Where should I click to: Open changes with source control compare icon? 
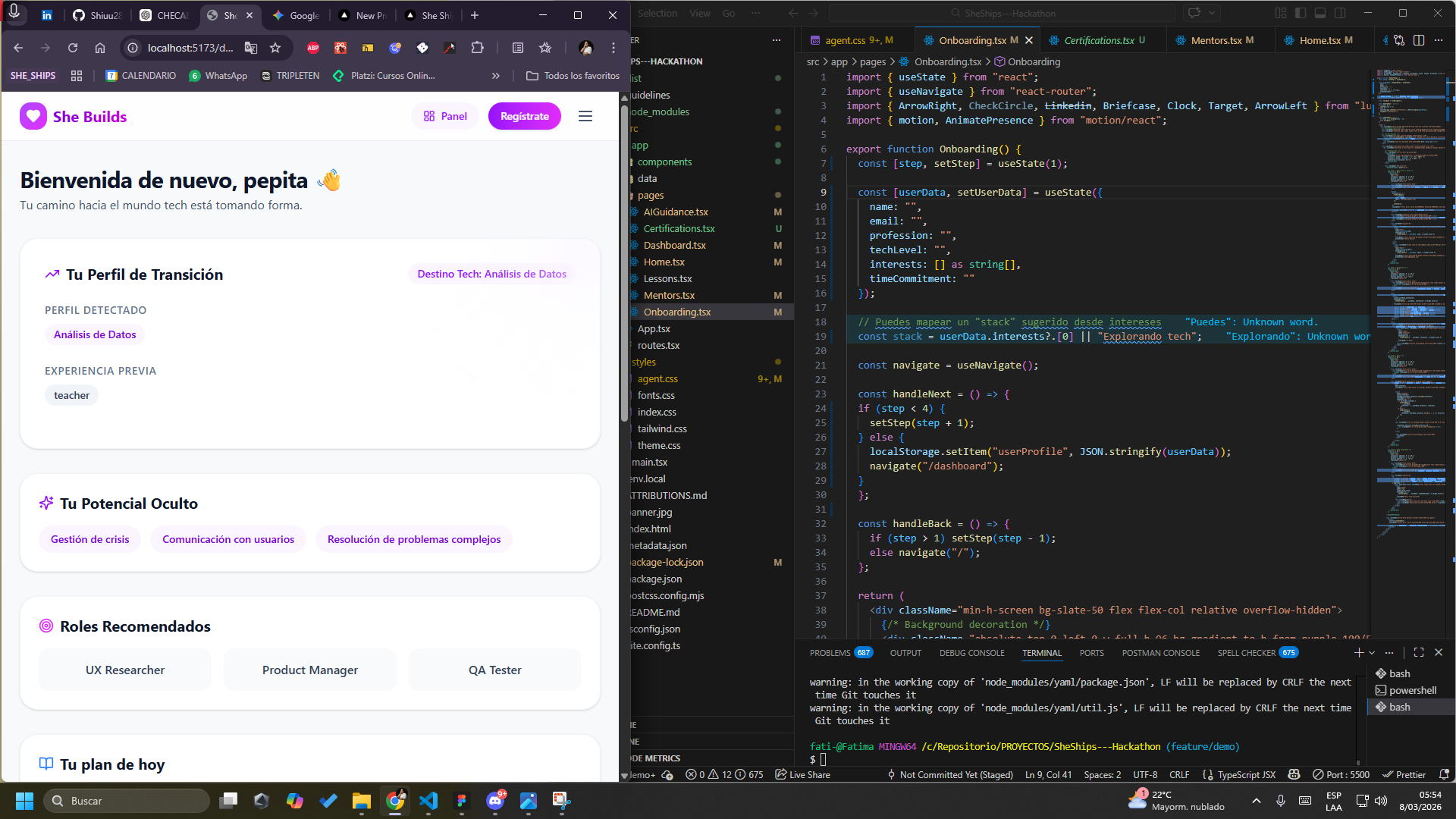(x=1399, y=40)
